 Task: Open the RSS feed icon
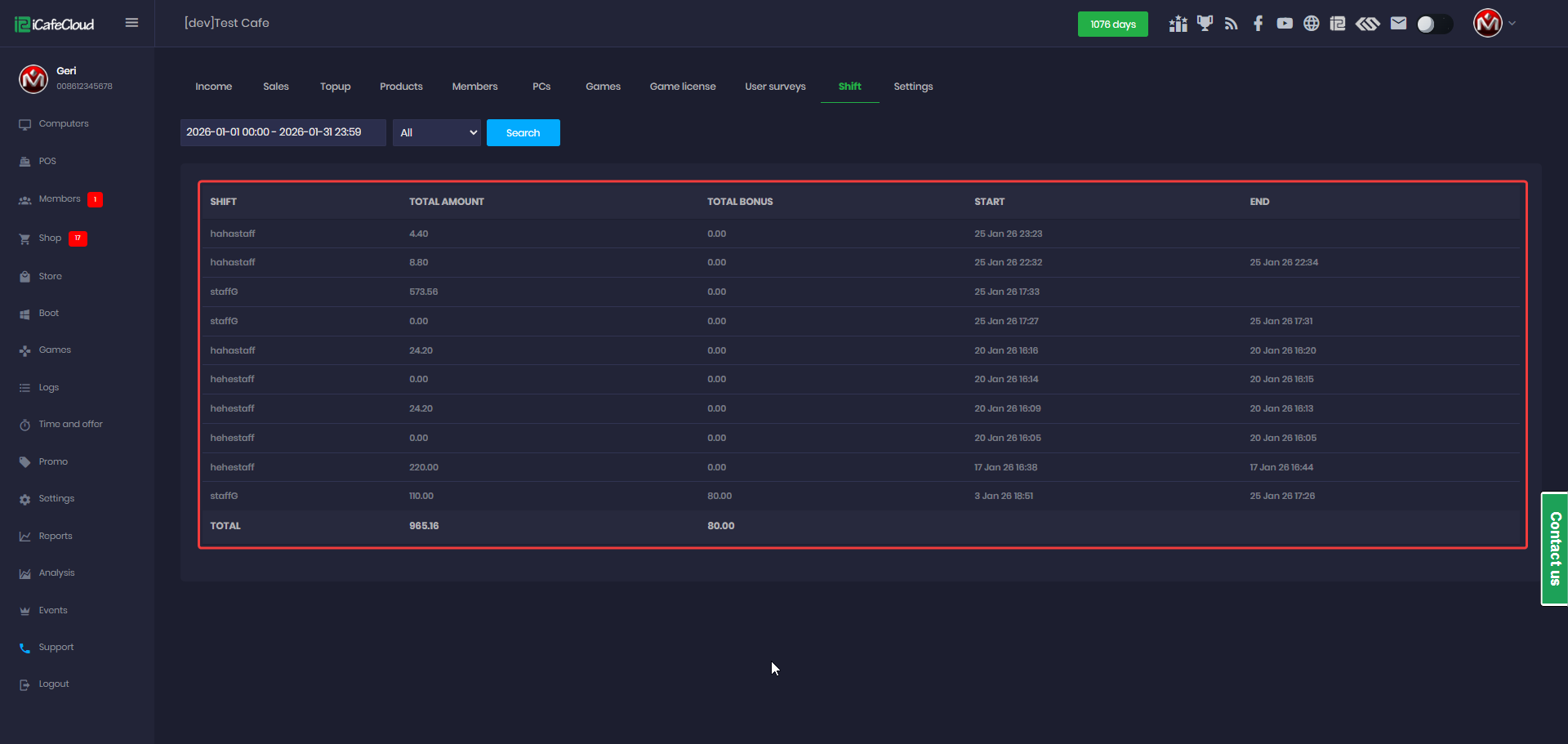[1232, 24]
